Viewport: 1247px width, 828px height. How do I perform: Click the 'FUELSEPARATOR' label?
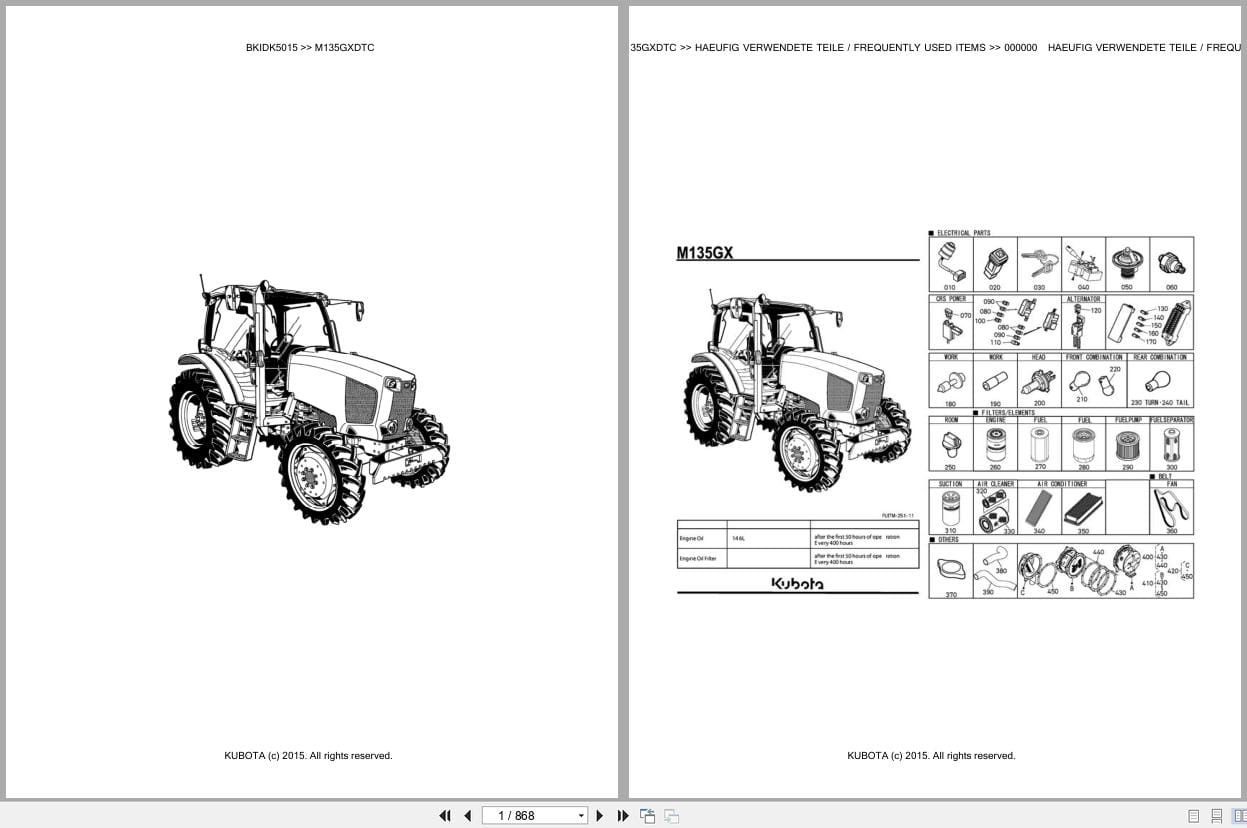1172,420
